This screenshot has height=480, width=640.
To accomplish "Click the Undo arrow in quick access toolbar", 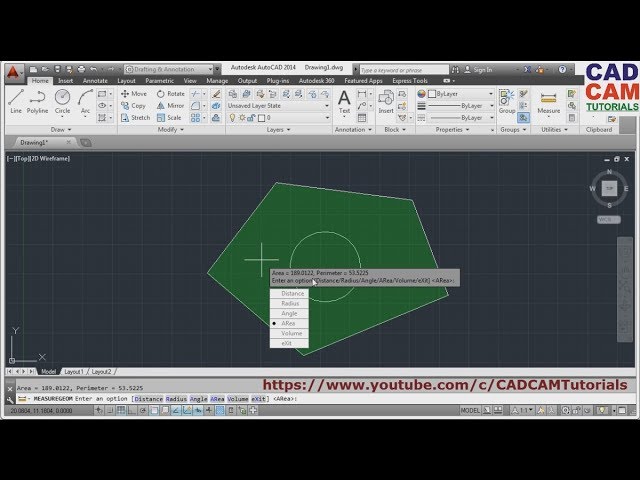I will tap(93, 69).
